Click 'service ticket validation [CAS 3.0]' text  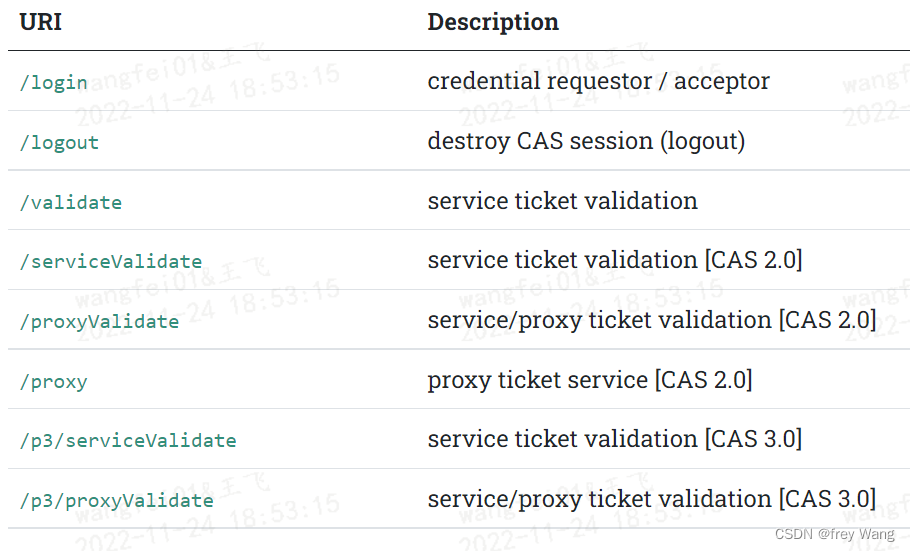pos(614,439)
